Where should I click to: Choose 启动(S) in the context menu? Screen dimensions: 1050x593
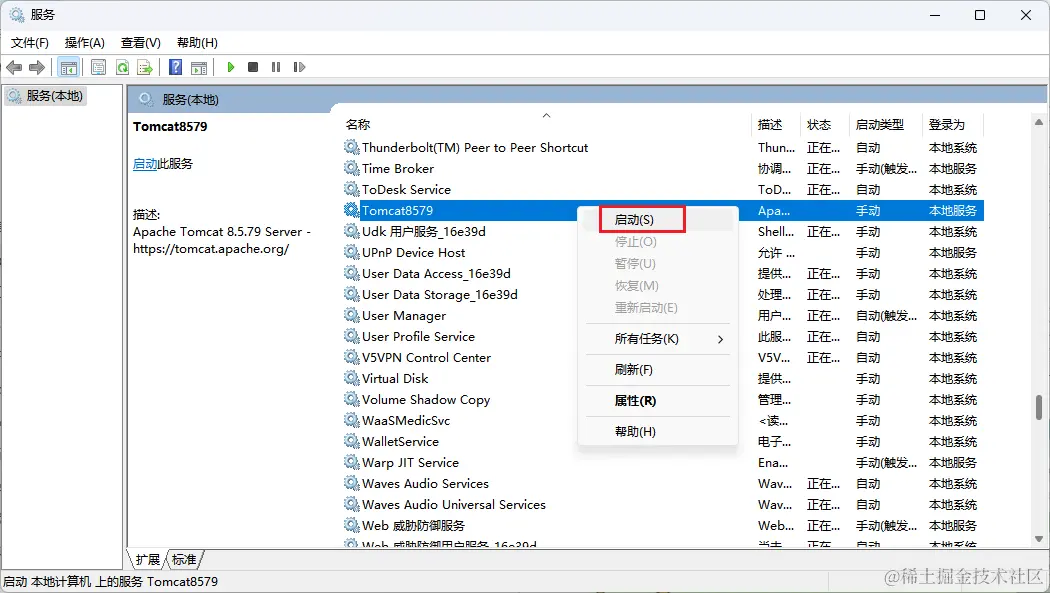coord(658,220)
